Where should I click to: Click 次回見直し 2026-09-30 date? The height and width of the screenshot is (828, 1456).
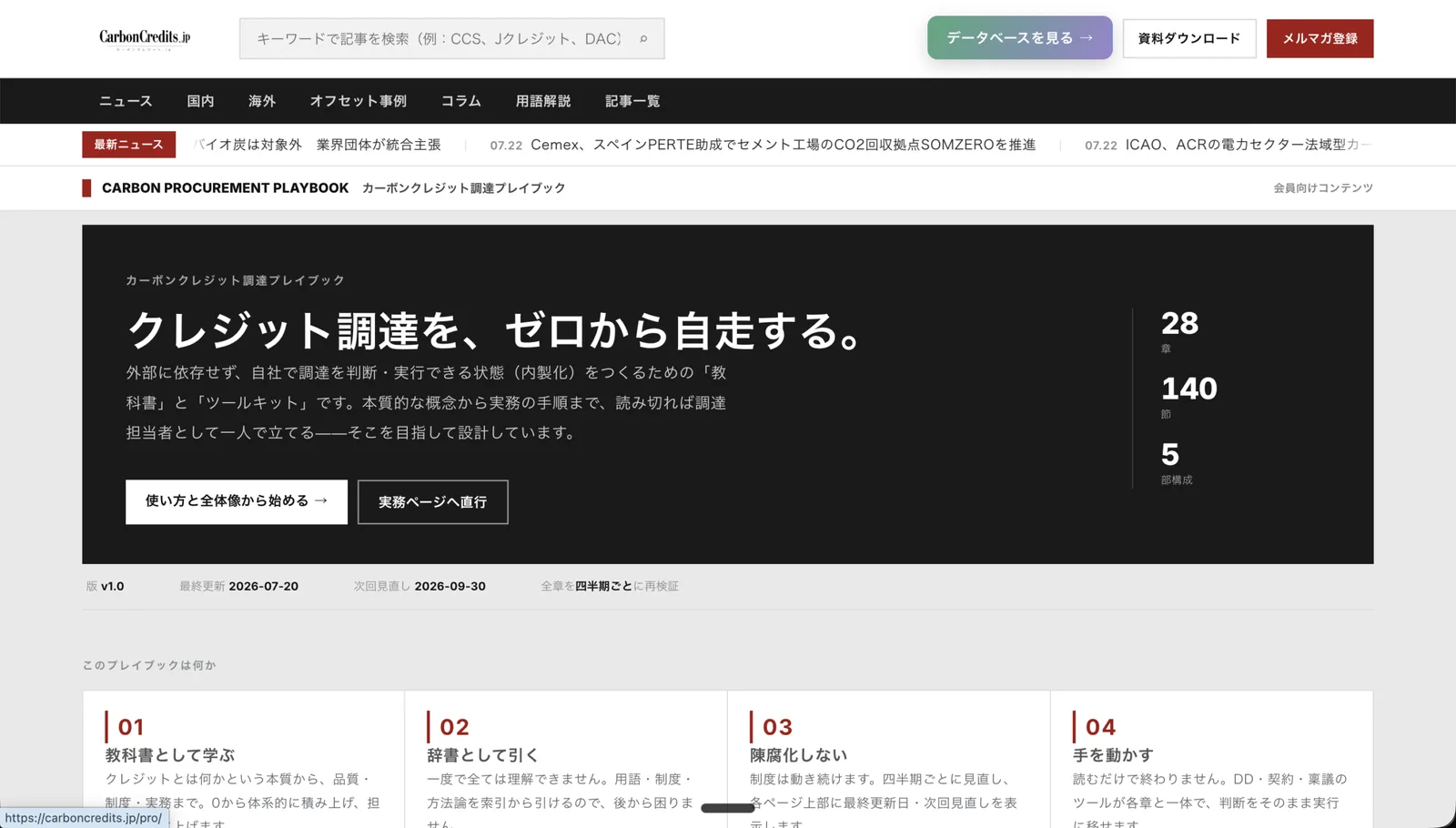click(x=420, y=586)
